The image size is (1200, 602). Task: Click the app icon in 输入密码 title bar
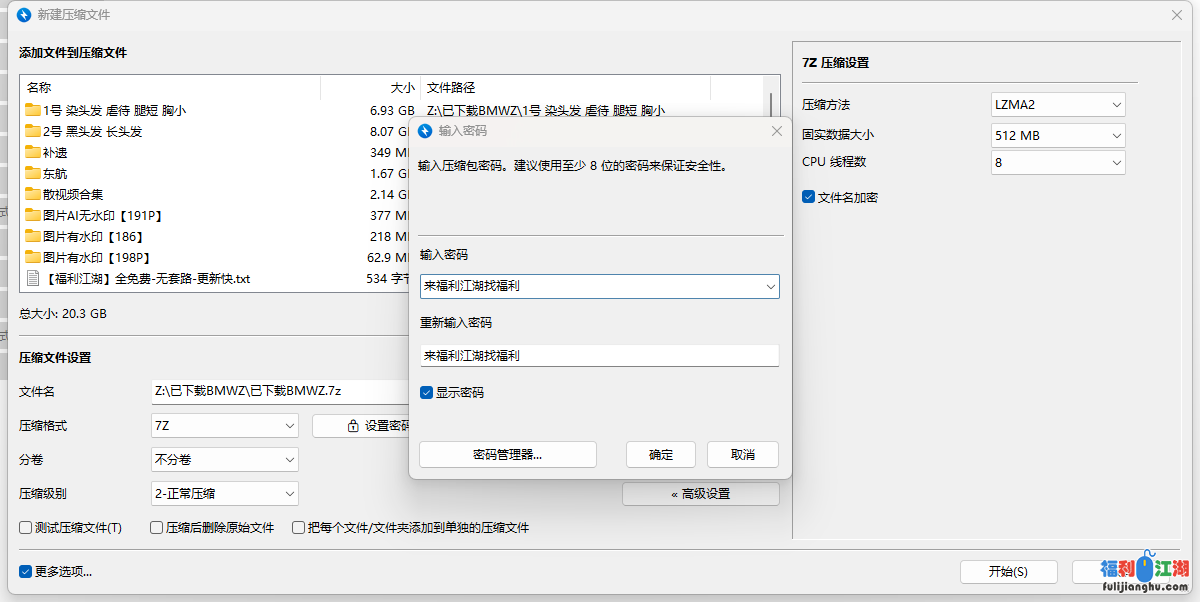click(425, 131)
